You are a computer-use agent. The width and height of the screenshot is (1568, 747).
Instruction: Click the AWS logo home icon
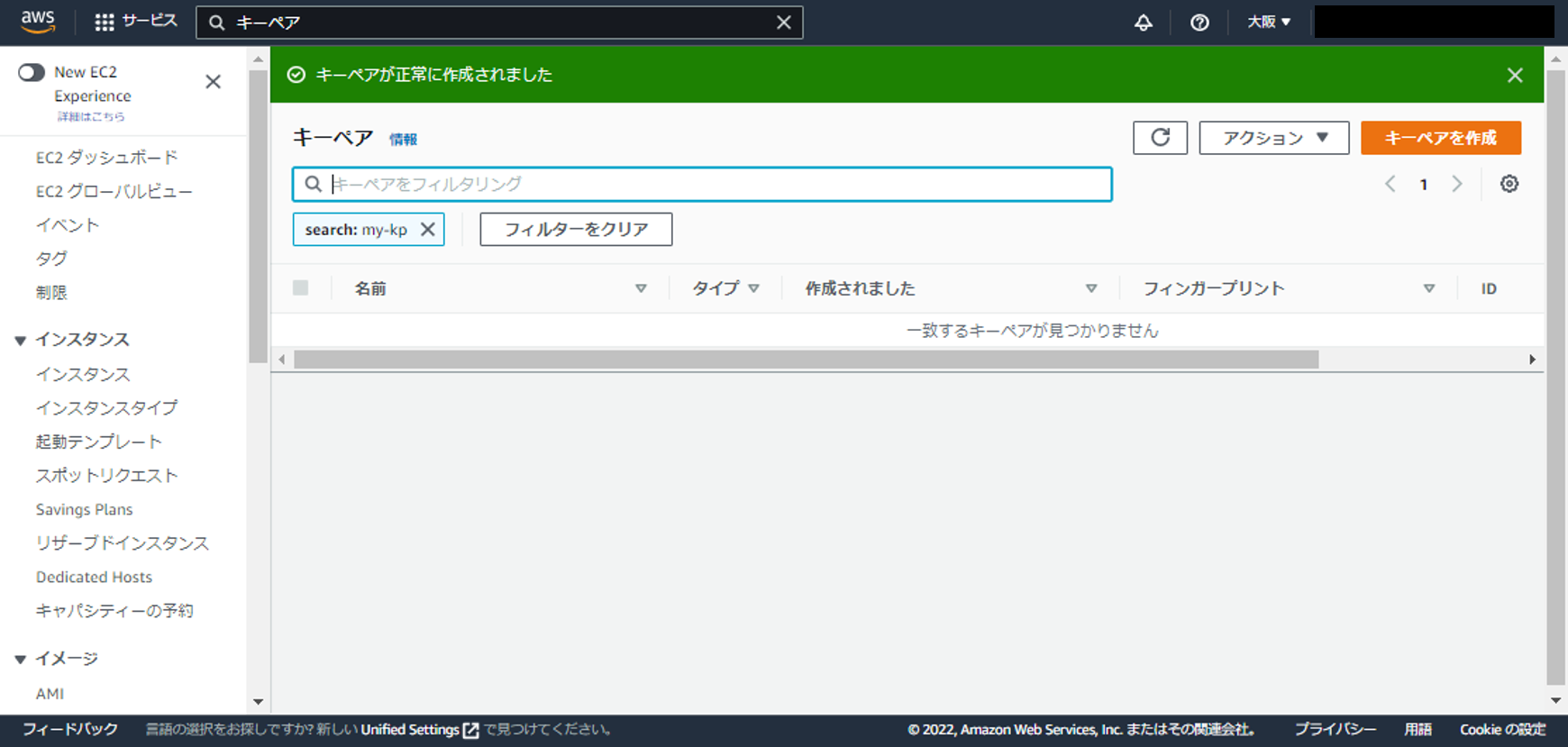(38, 22)
